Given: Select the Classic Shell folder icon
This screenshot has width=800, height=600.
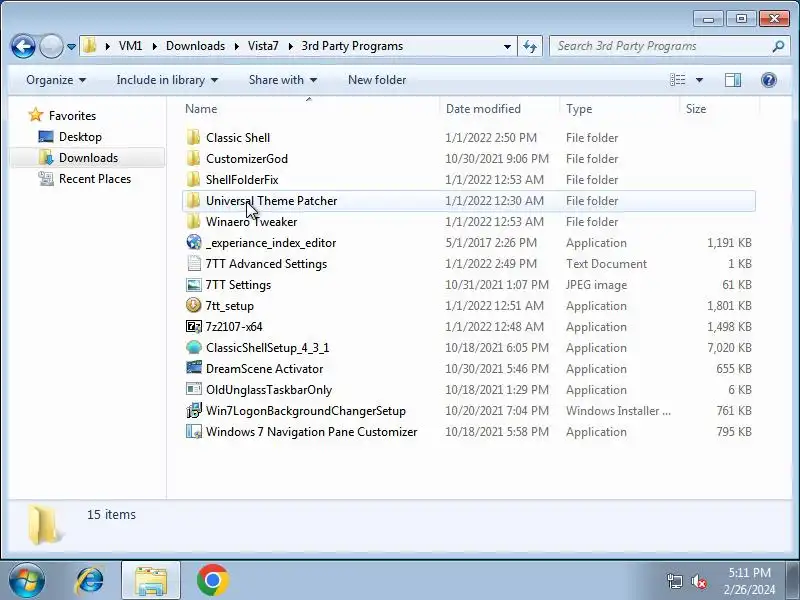Looking at the screenshot, I should (x=193, y=137).
